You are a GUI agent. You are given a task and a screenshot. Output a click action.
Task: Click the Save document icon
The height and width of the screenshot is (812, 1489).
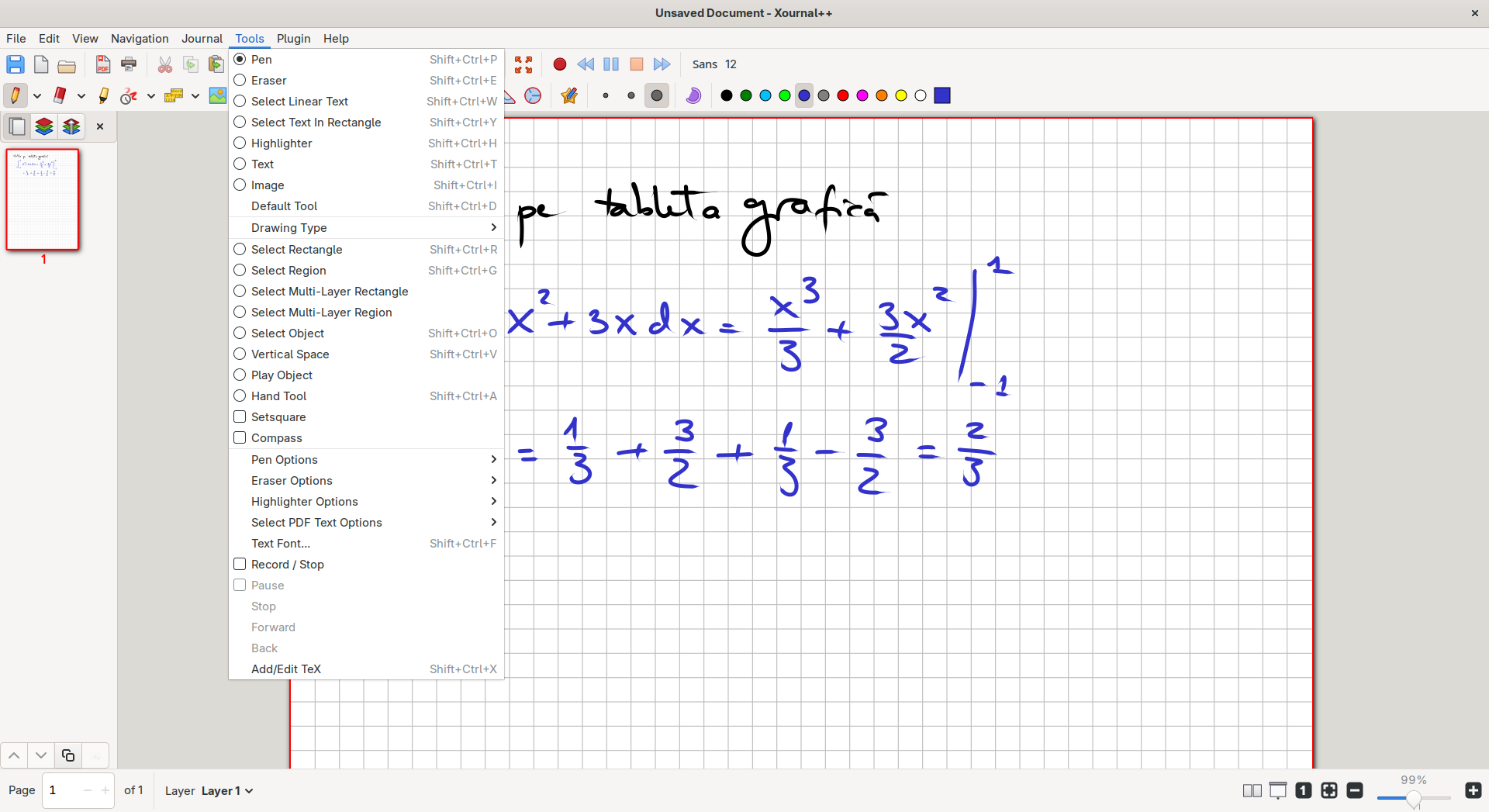[x=16, y=64]
